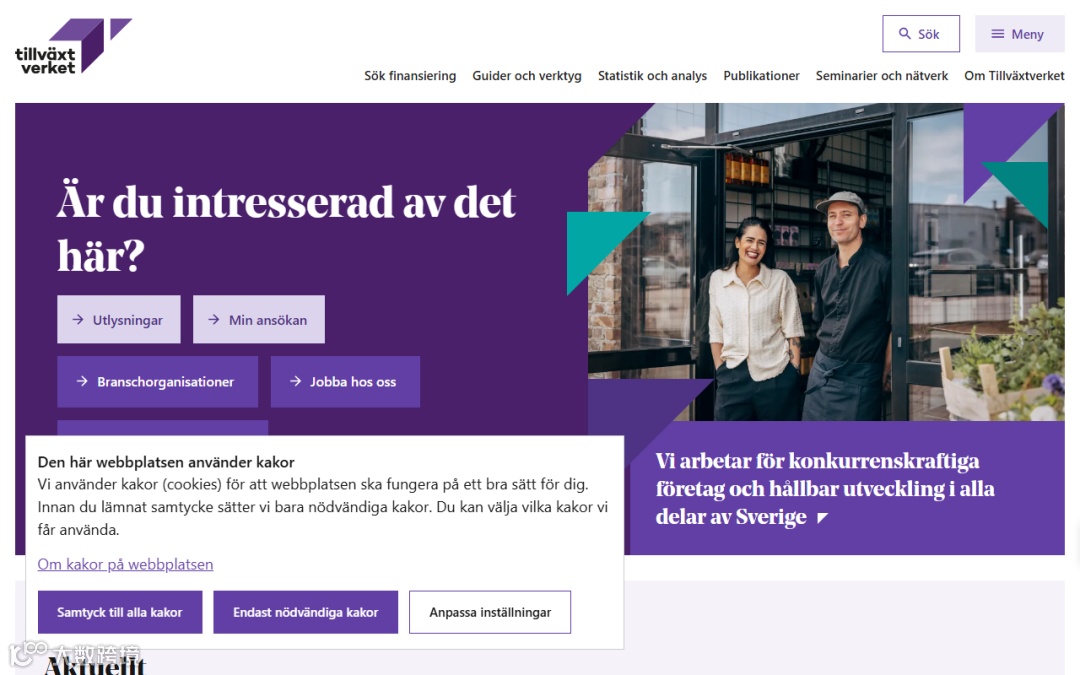Click the triangle arrow after 'delar av Sverige'
Screen dimensions: 1080x675
click(x=822, y=517)
